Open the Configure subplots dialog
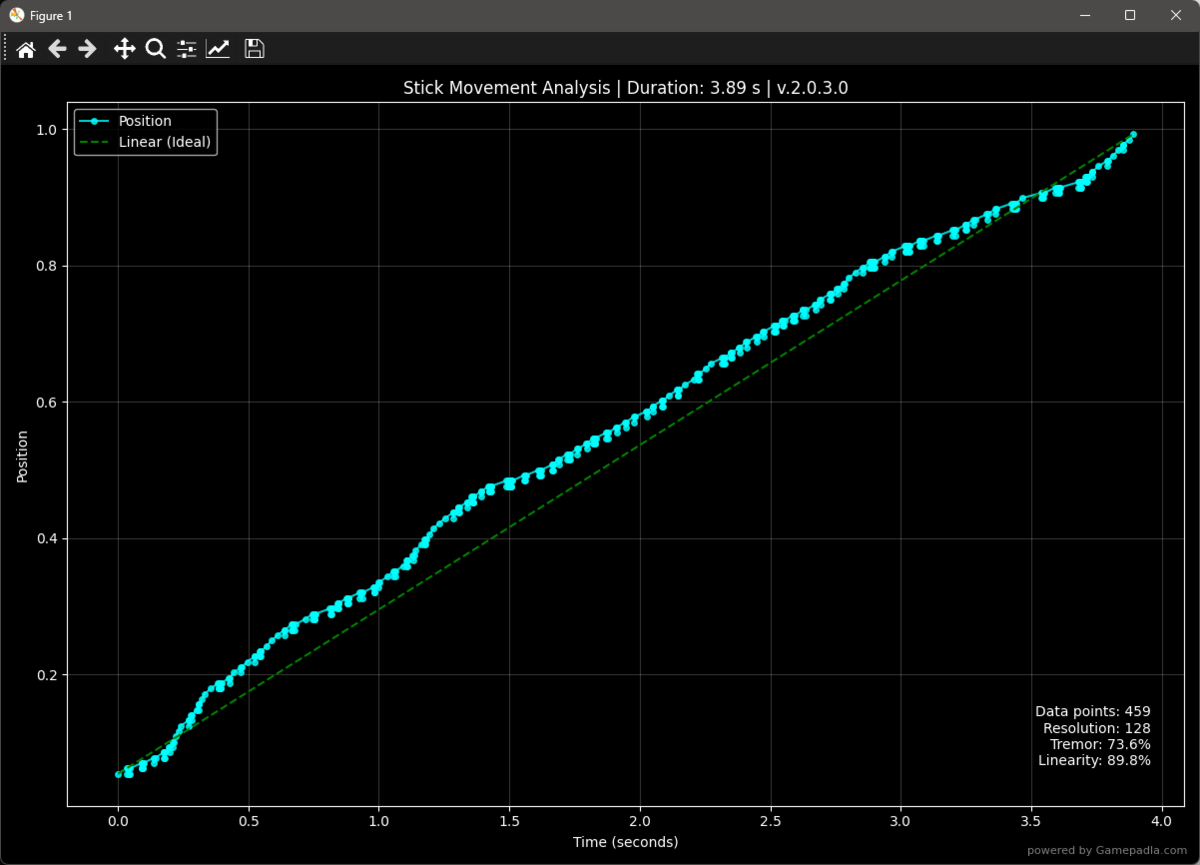Screen dimensions: 1200x865 [x=186, y=49]
